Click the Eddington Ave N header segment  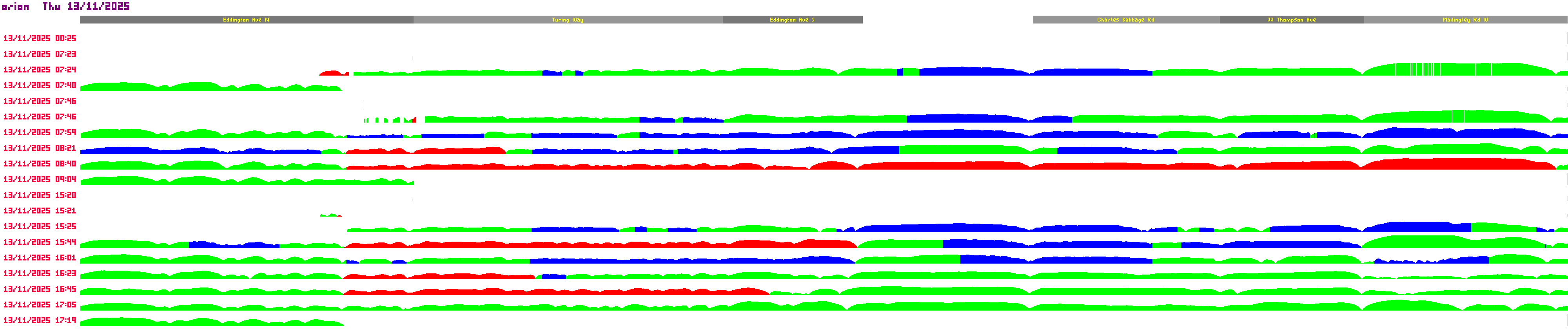[246, 20]
